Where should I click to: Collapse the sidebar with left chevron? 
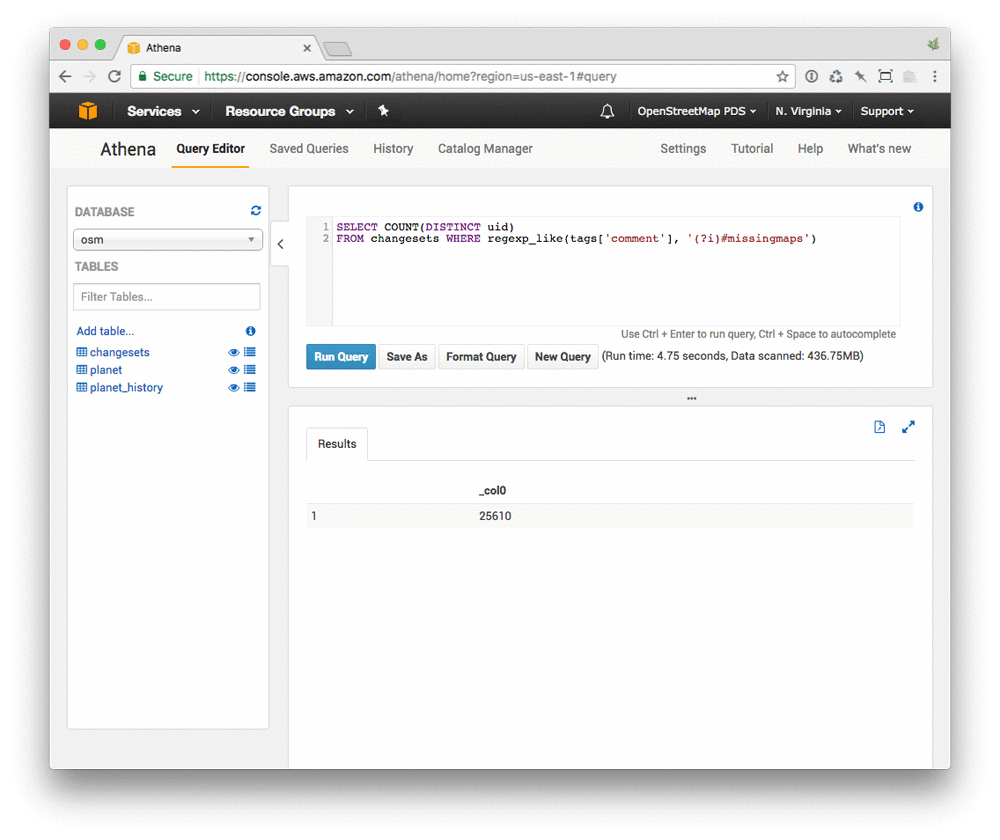[x=280, y=244]
